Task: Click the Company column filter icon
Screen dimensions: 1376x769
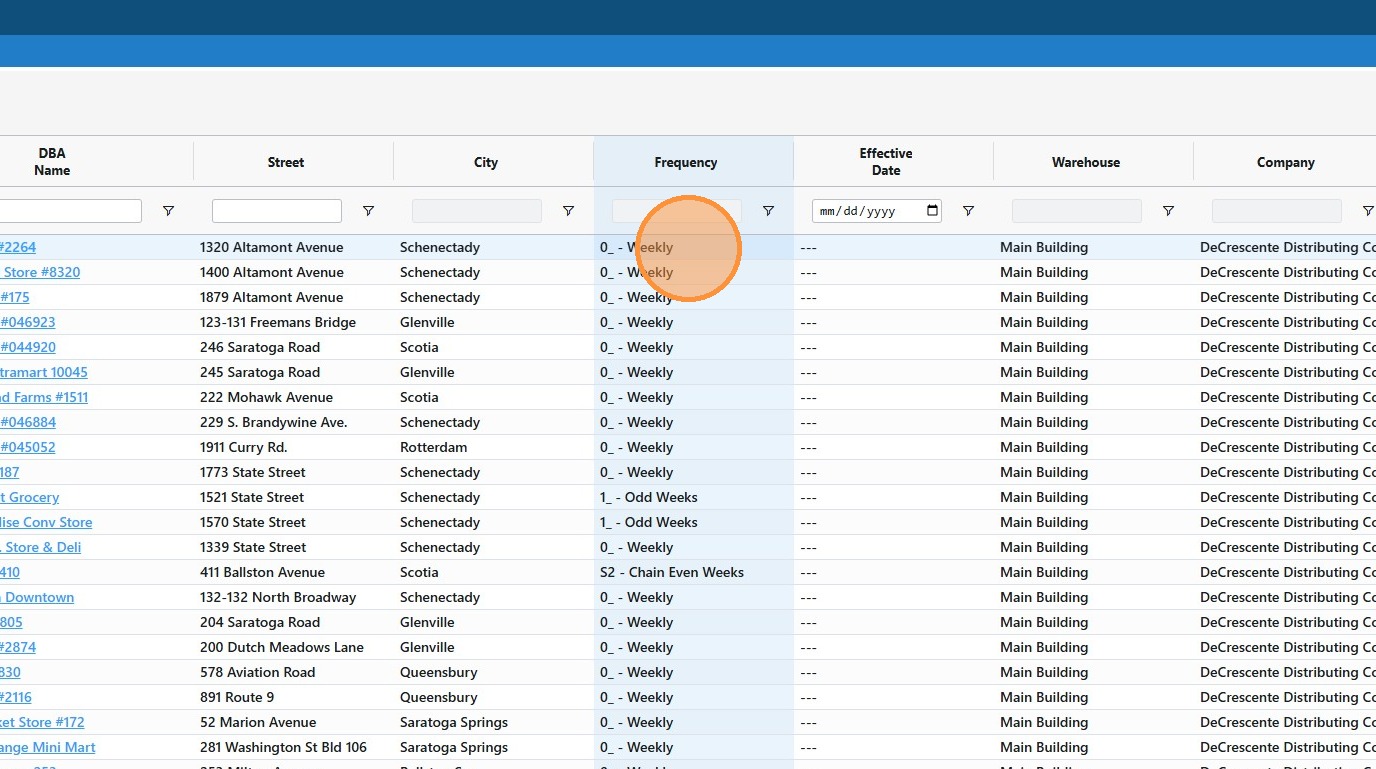Action: (x=1367, y=211)
